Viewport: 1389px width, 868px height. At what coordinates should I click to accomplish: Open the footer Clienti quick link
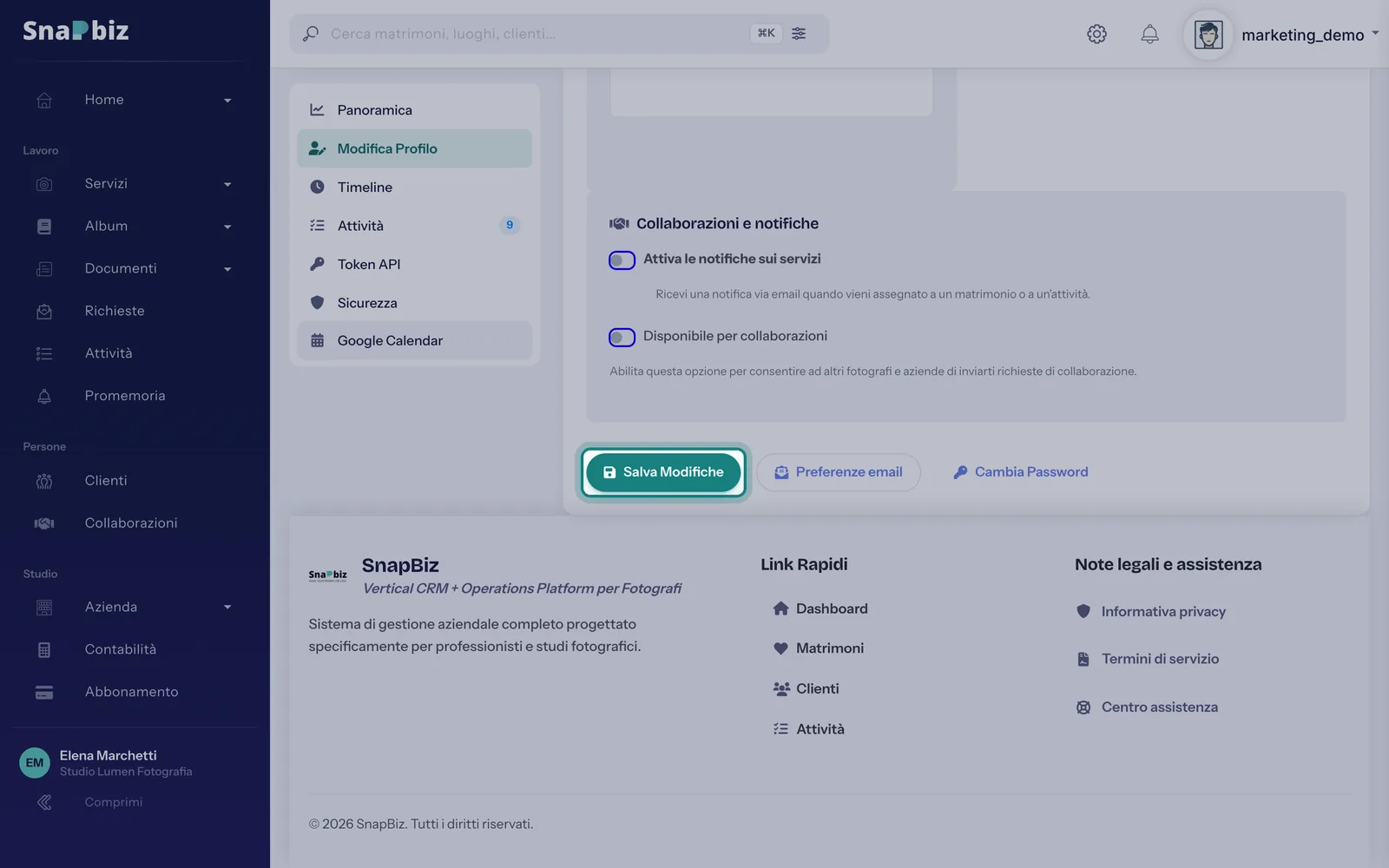point(806,688)
